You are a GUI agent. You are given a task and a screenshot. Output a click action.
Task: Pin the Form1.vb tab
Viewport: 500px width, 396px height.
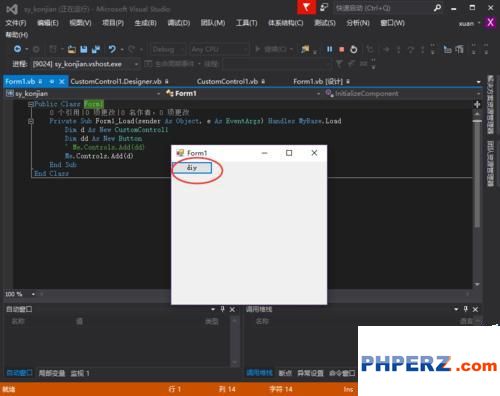click(x=52, y=81)
